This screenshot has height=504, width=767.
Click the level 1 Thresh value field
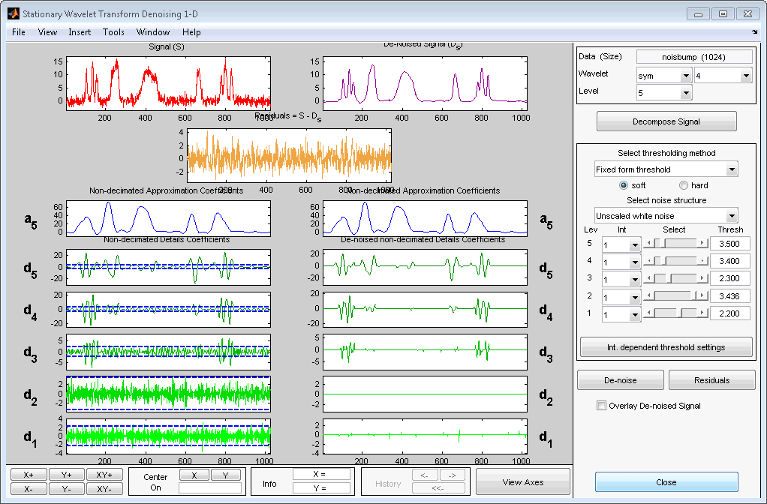click(728, 313)
